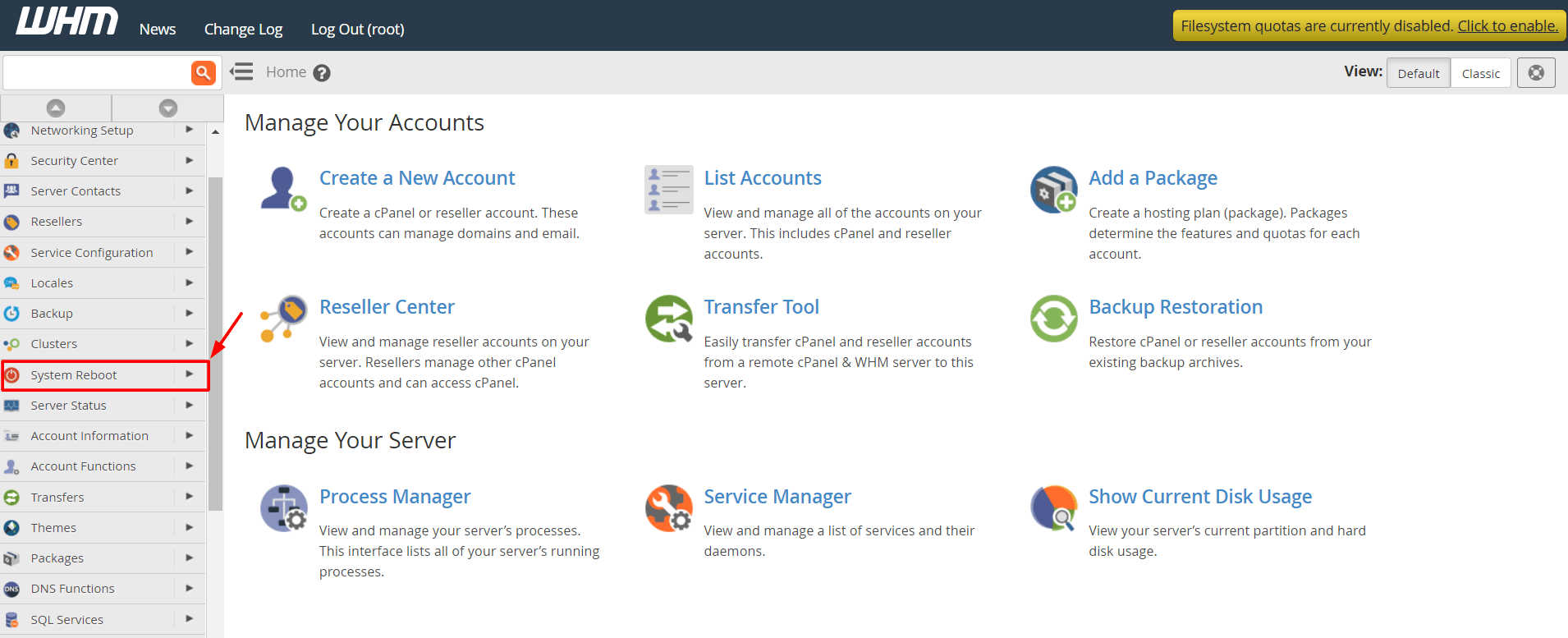Open Server Contacts in sidebar
1568x638 pixels.
tap(76, 191)
